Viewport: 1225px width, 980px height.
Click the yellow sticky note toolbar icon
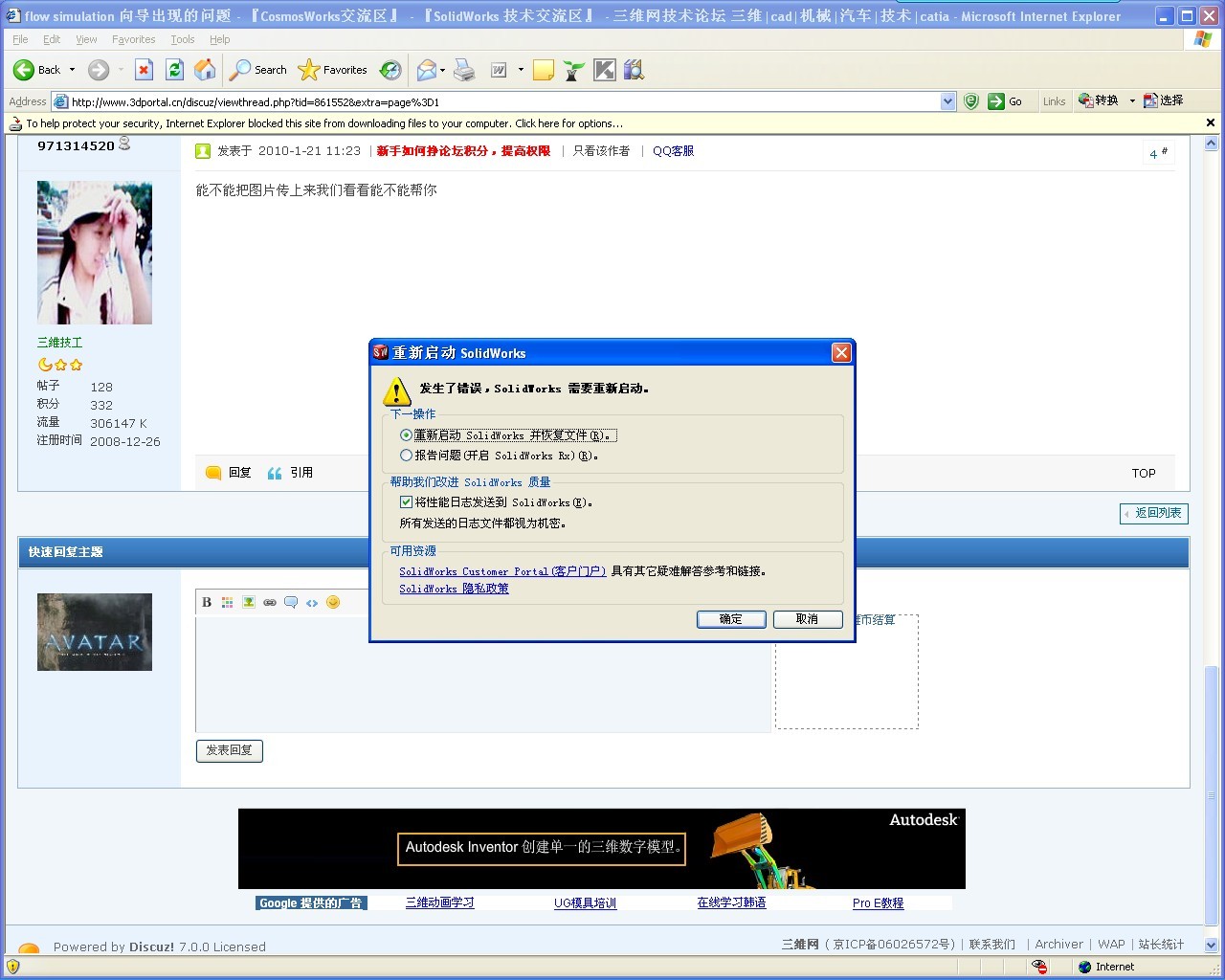[544, 70]
